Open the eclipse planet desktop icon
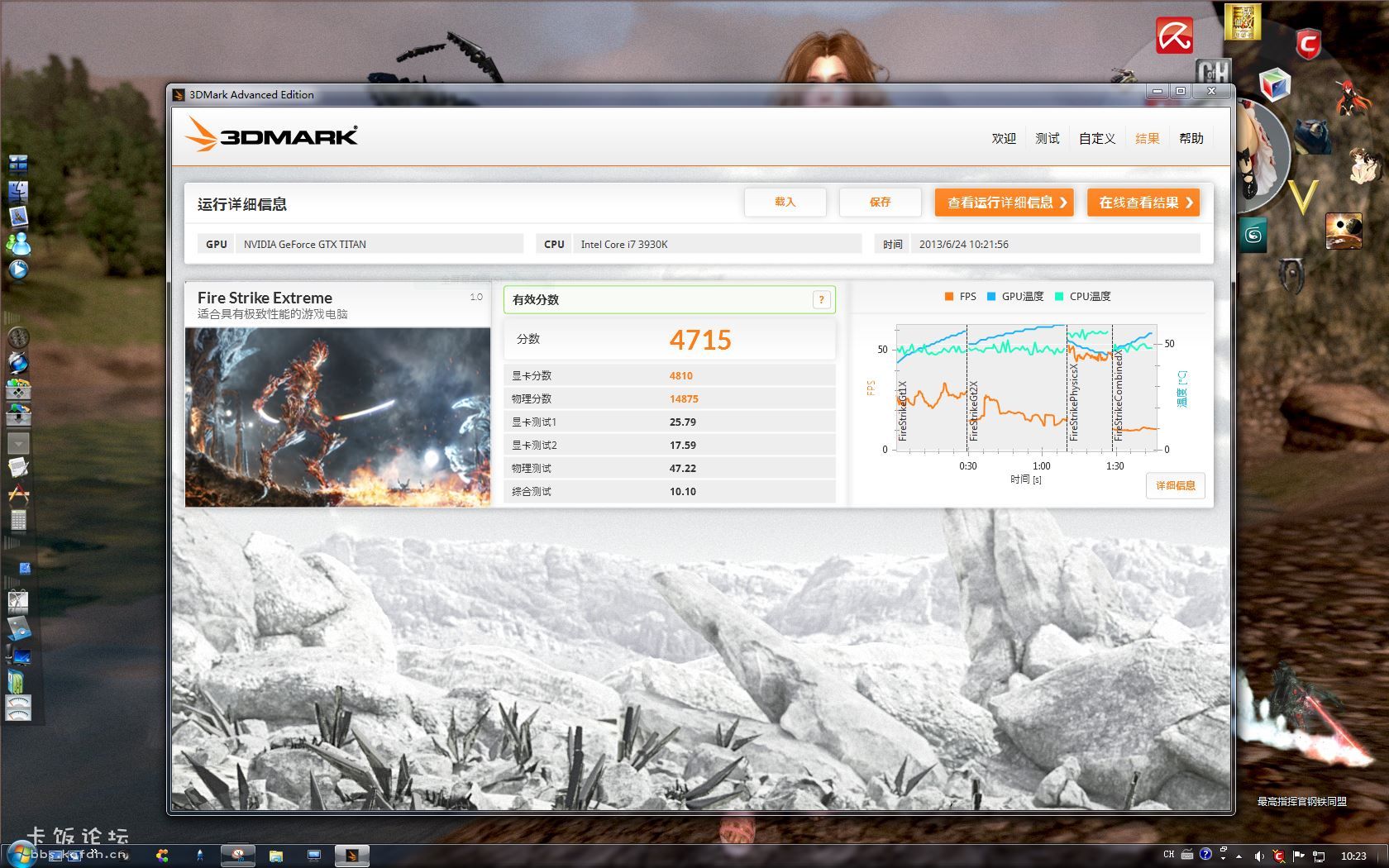Viewport: 1389px width, 868px height. (x=1344, y=231)
